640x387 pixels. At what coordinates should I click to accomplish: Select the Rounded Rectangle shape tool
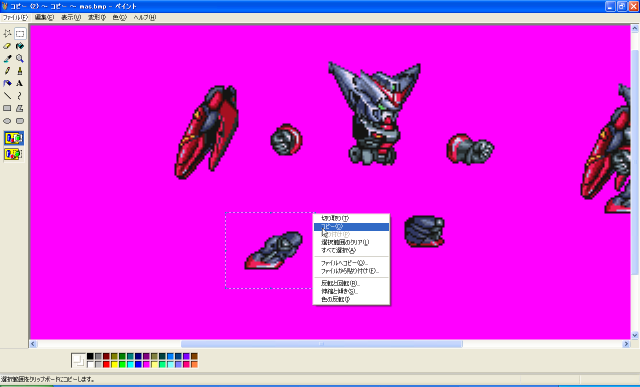[x=20, y=121]
